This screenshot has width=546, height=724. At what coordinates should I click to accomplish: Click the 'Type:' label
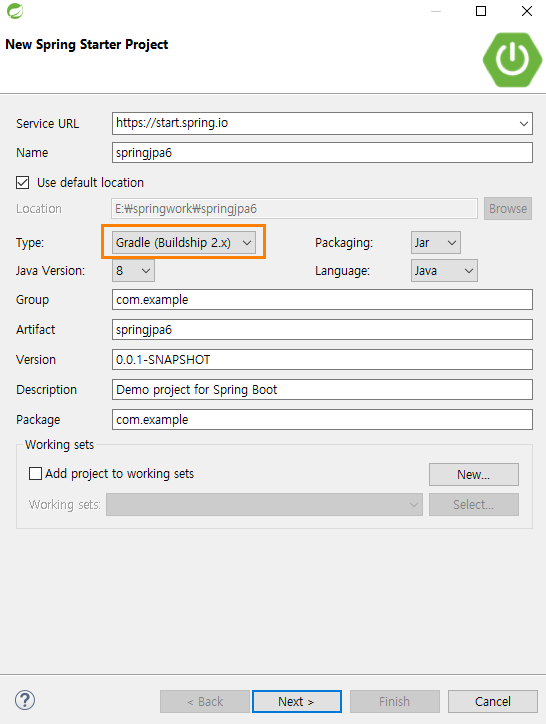[30, 243]
